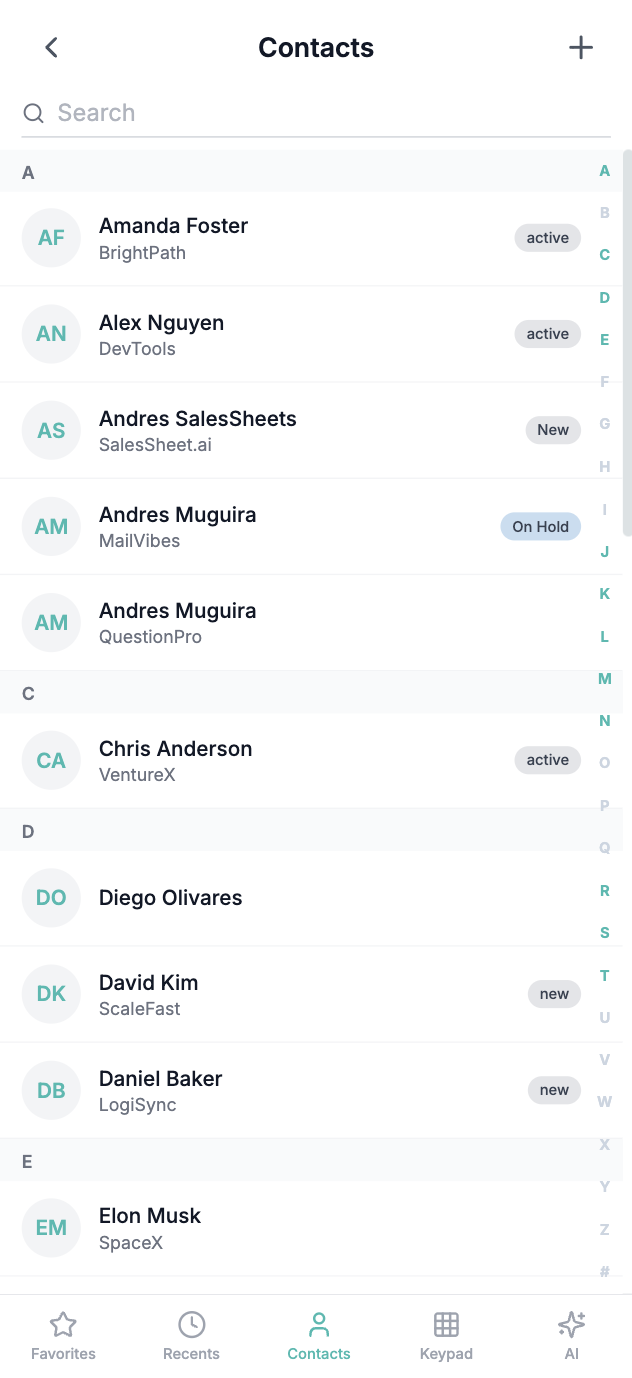Click the New badge on Andres SalesSheets

pyautogui.click(x=553, y=430)
